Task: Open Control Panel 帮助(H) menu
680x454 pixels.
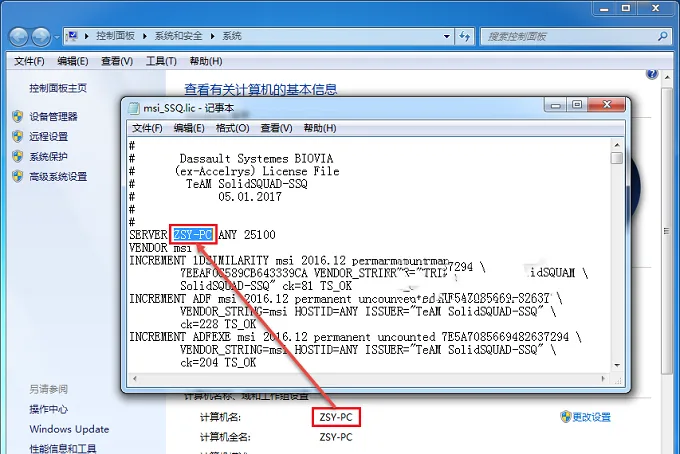Action: click(x=206, y=61)
